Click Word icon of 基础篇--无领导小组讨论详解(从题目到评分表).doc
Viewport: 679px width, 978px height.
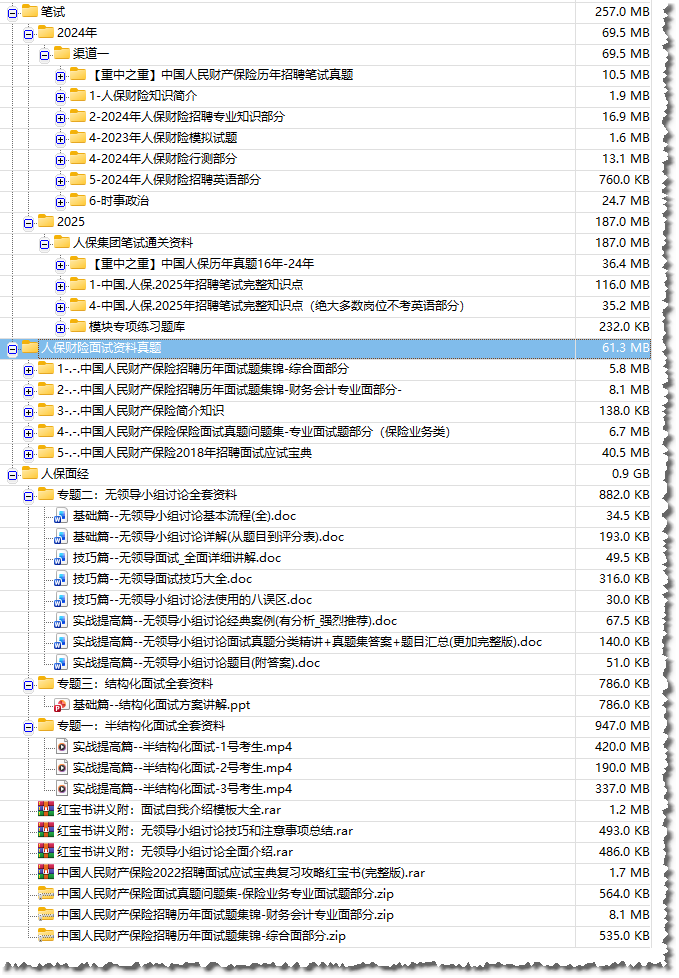61,537
